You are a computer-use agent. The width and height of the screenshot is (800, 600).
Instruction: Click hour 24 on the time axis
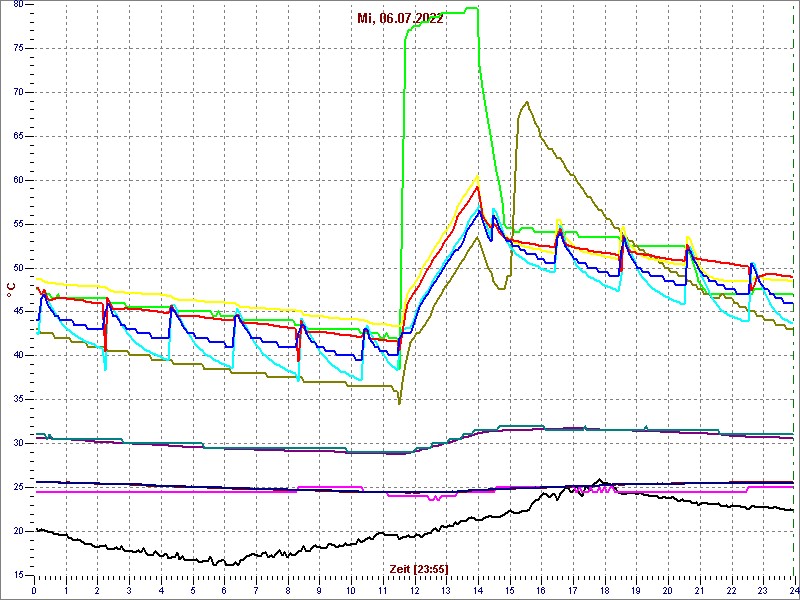[x=794, y=592]
